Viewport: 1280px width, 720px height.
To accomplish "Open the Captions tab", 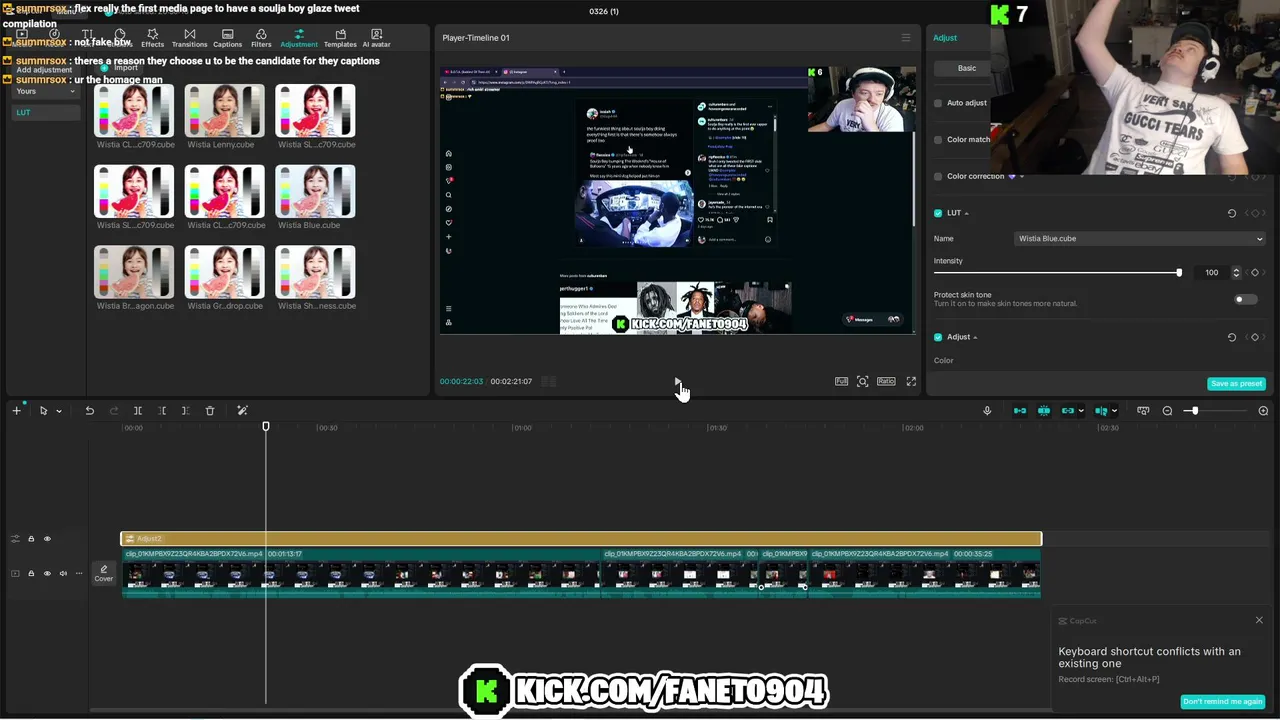I will tap(227, 39).
